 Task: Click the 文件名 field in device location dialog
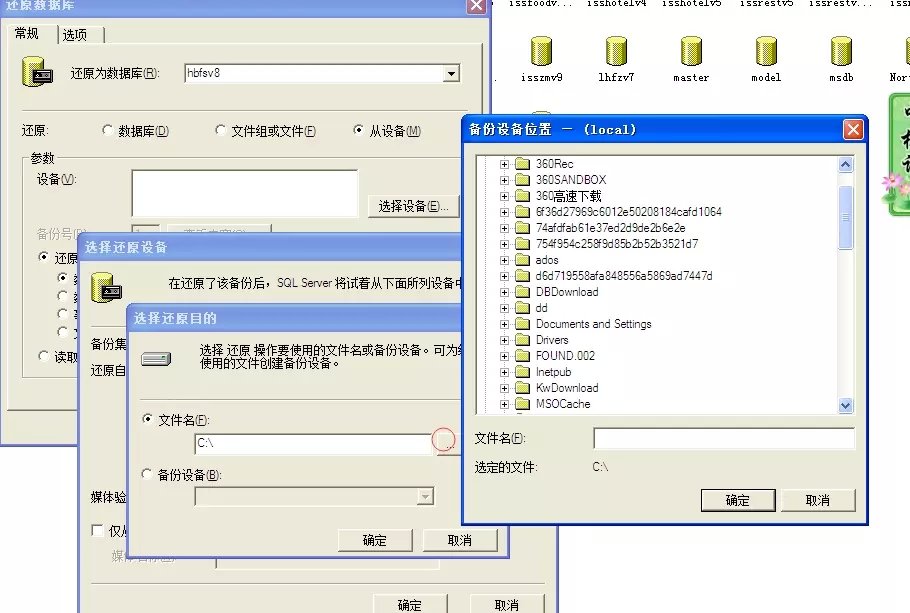pos(723,439)
